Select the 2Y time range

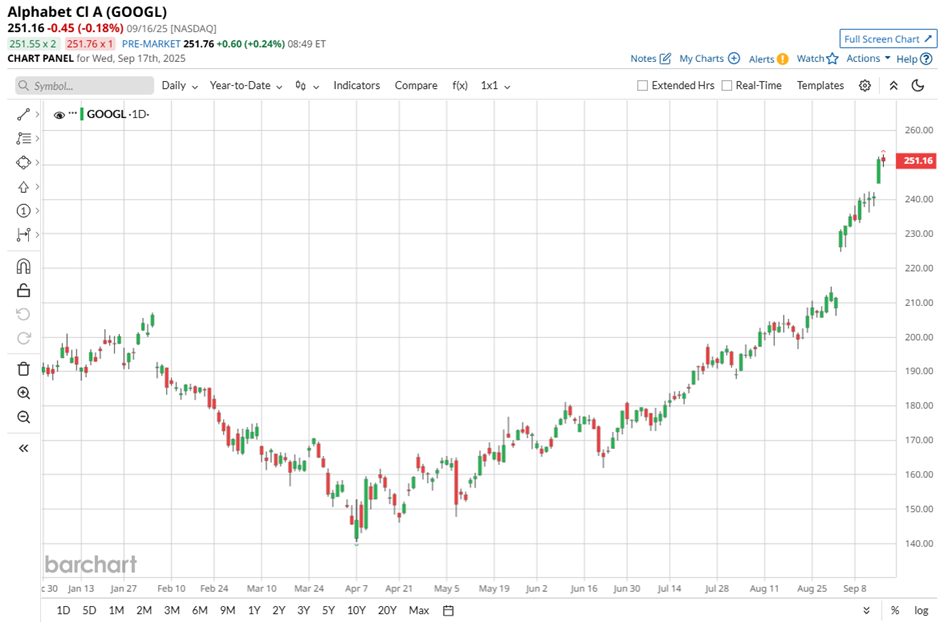[x=279, y=610]
